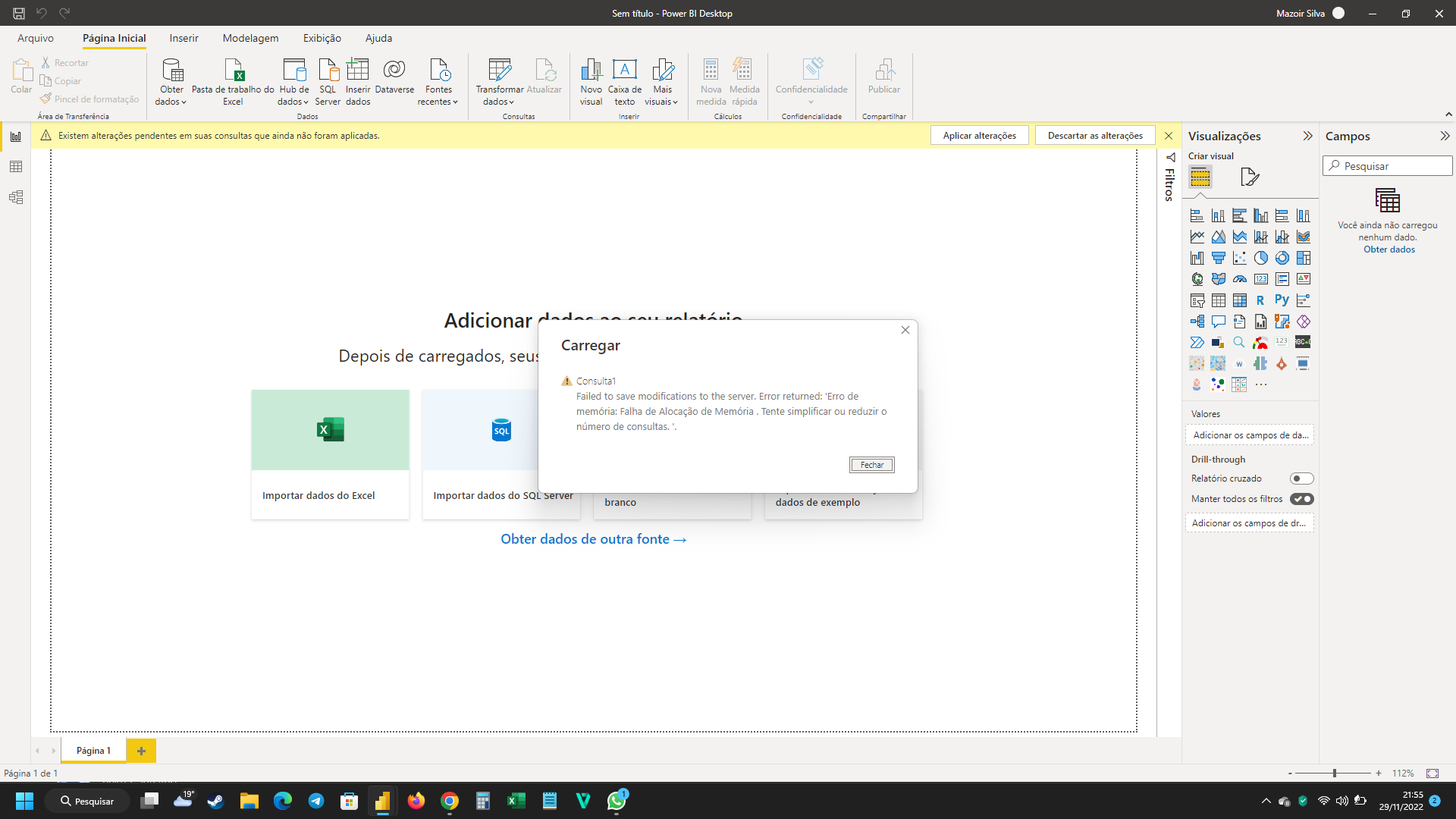Select the R script visual
1456x819 pixels.
[x=1260, y=301]
